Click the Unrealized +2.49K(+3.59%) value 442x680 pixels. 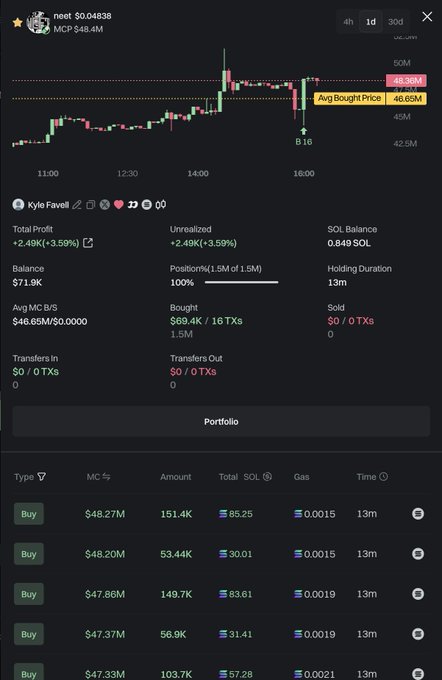point(203,243)
